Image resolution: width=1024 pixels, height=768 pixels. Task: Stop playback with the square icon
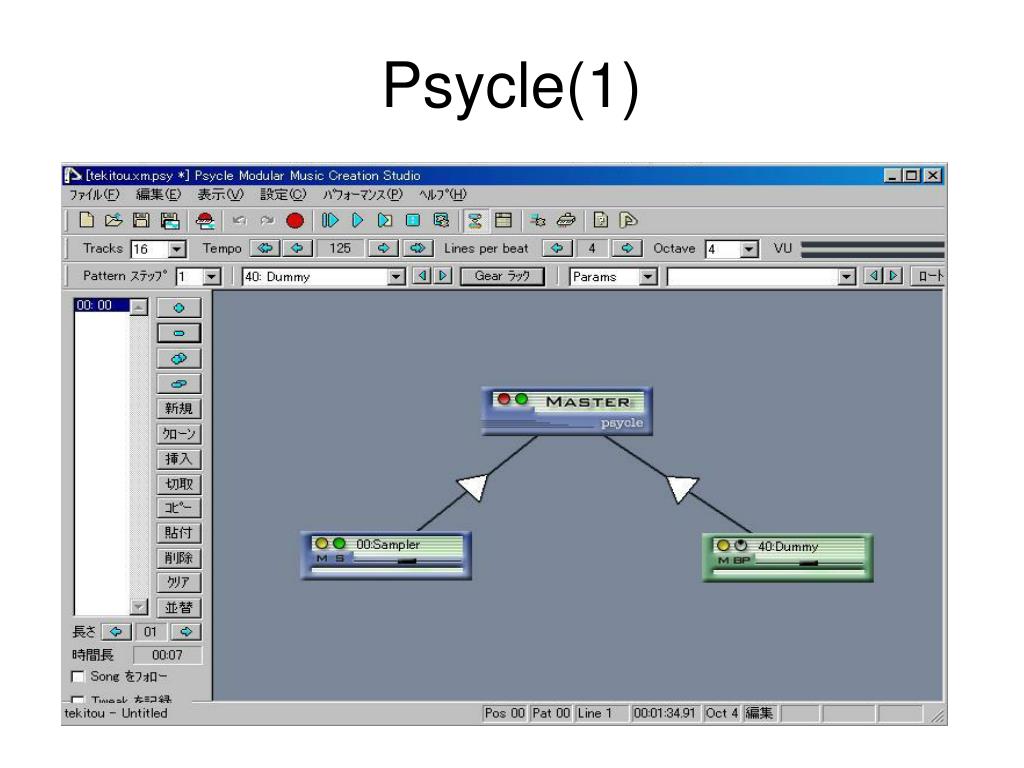(413, 221)
